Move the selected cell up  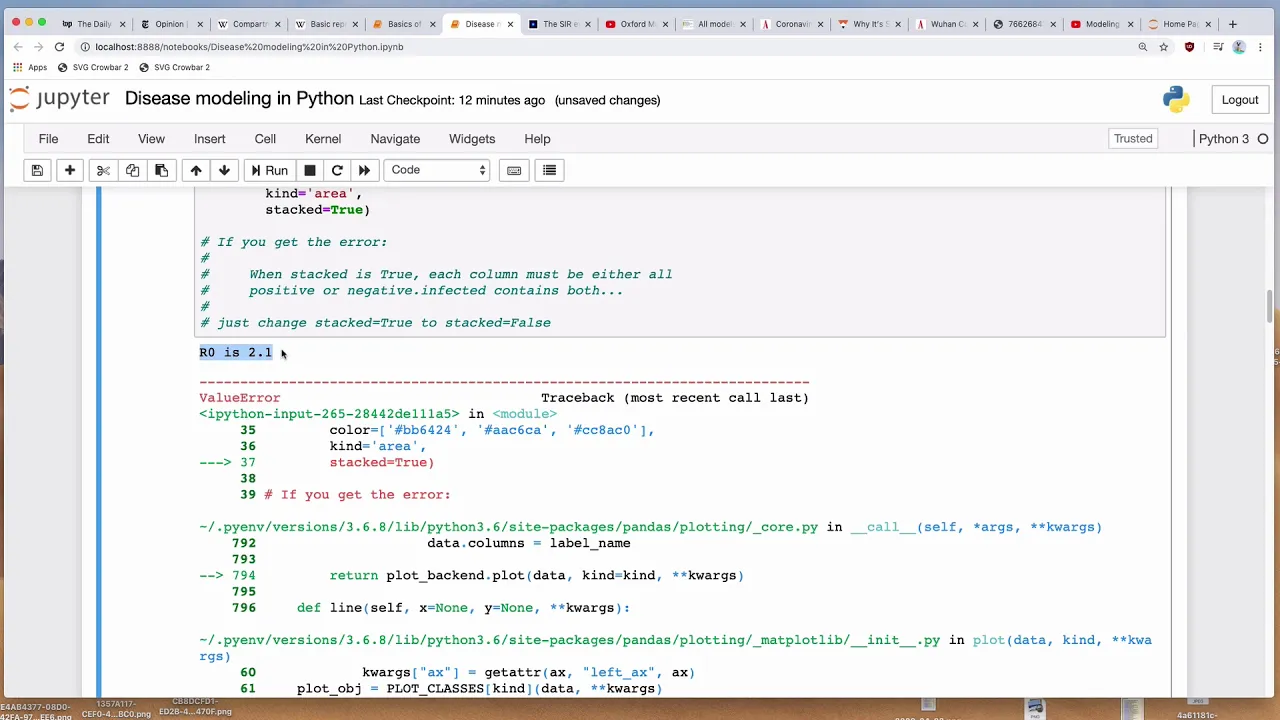coord(196,170)
